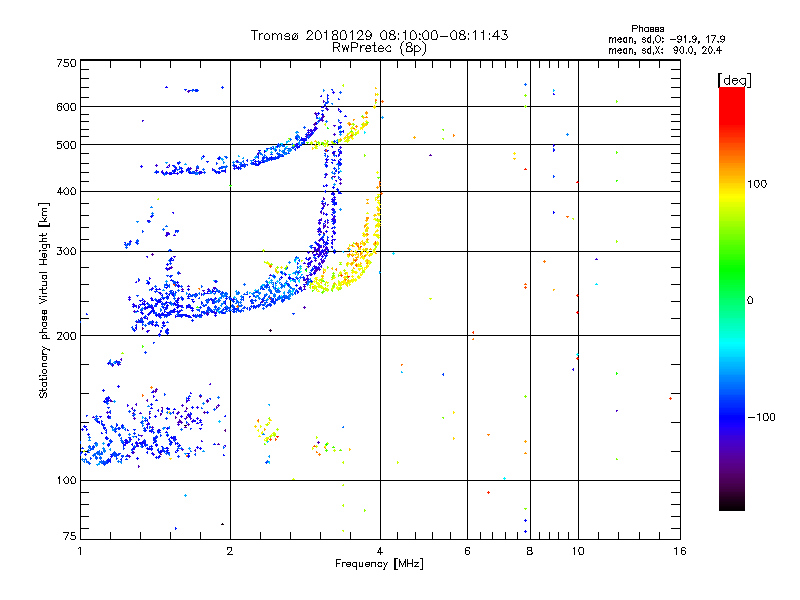Click the plot title 'Tromsø 20180129 08:10:00-08:11:43'
Screen dimensions: 800x600
point(379,35)
